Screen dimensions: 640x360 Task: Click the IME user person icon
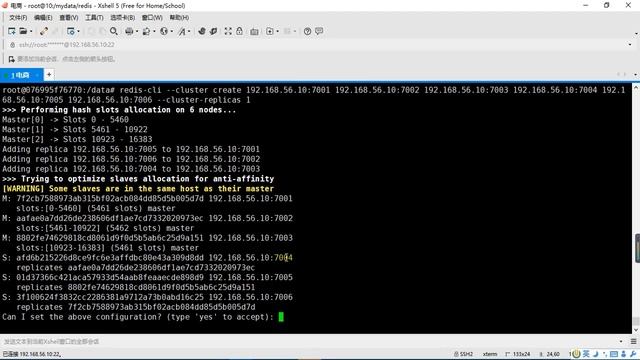624,354
